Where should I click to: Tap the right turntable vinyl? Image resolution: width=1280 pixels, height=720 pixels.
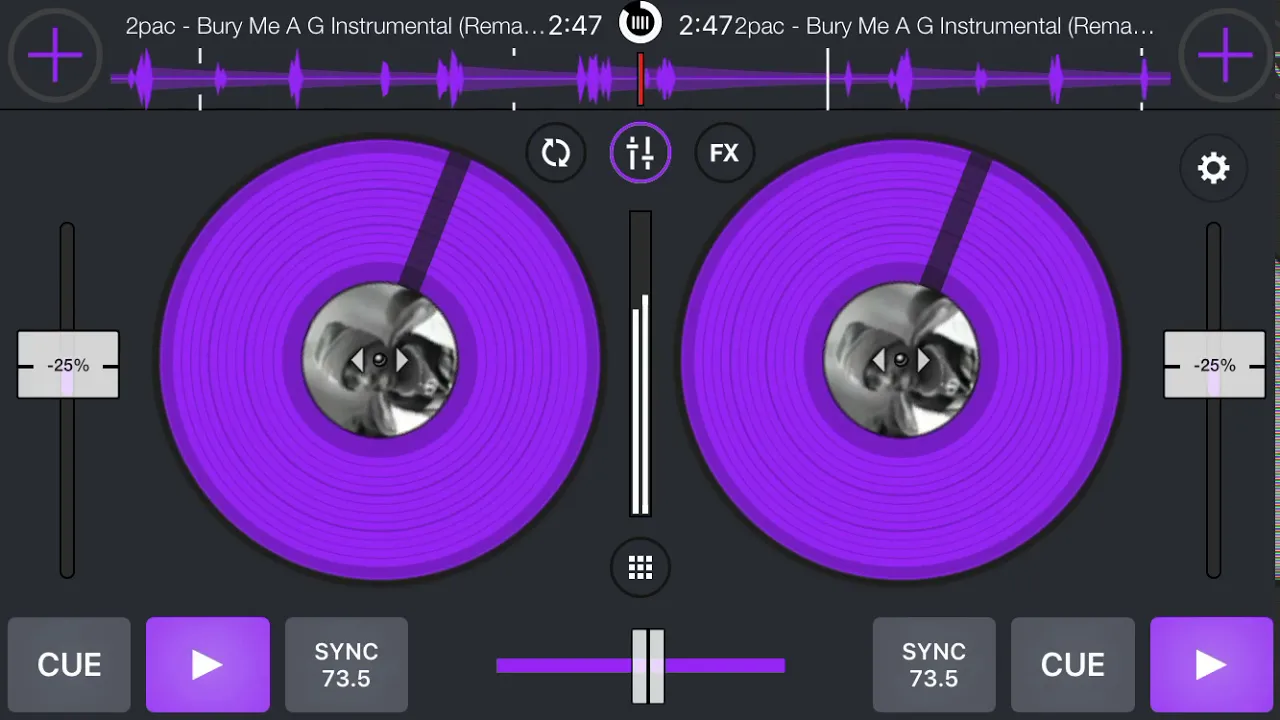901,360
